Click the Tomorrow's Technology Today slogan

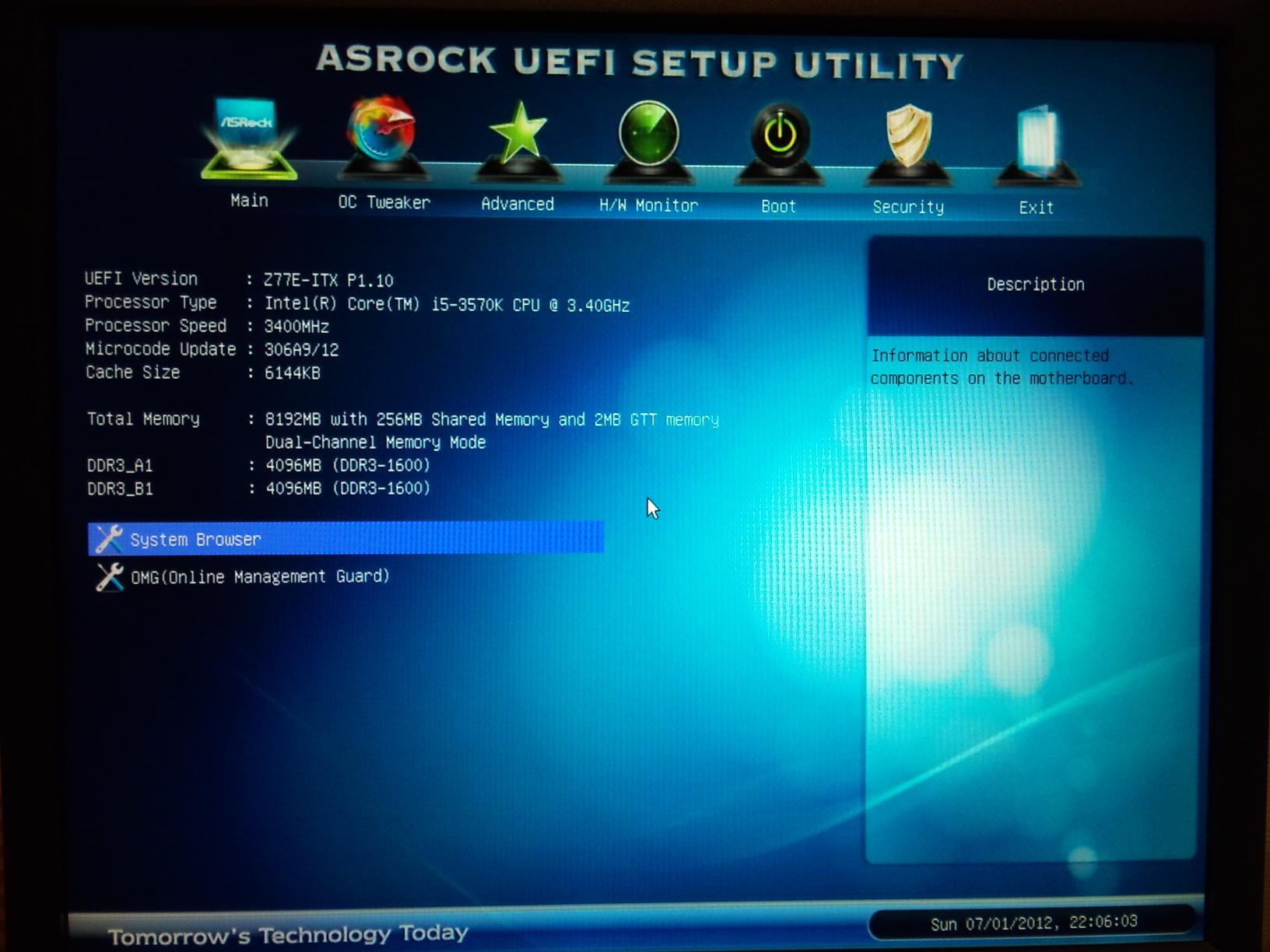click(288, 934)
